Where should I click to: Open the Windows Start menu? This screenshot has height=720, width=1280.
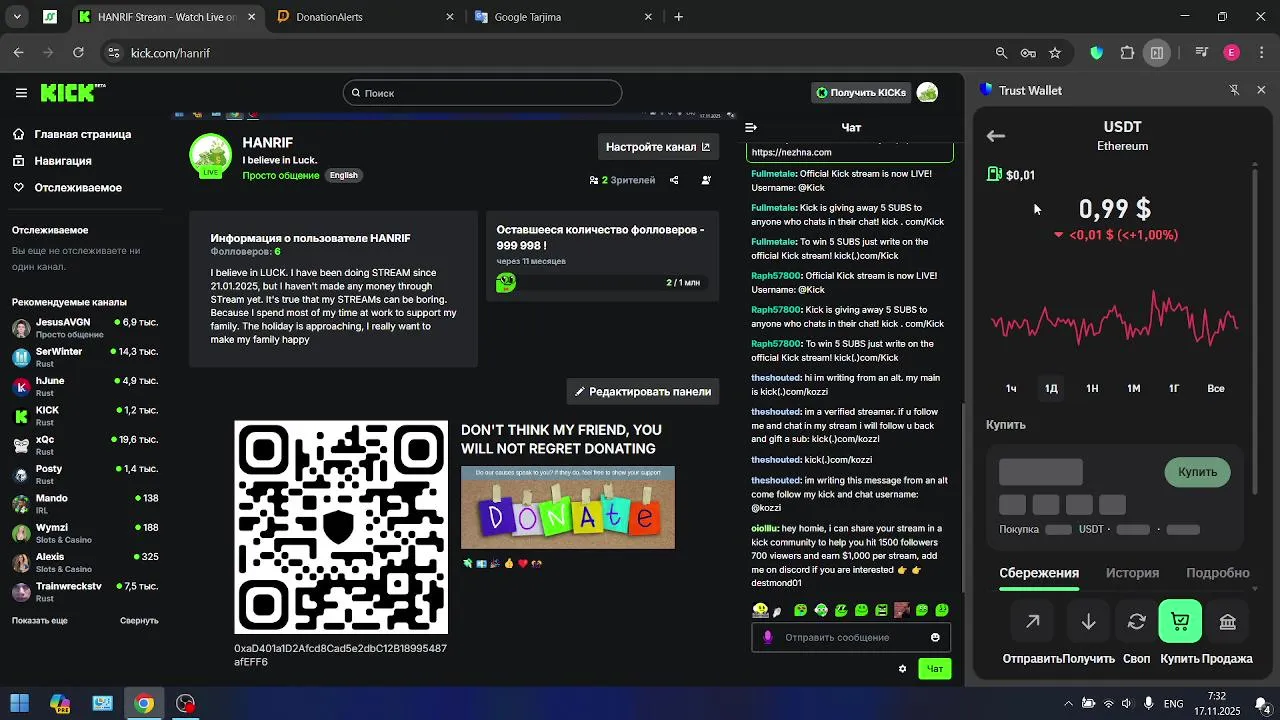point(19,703)
